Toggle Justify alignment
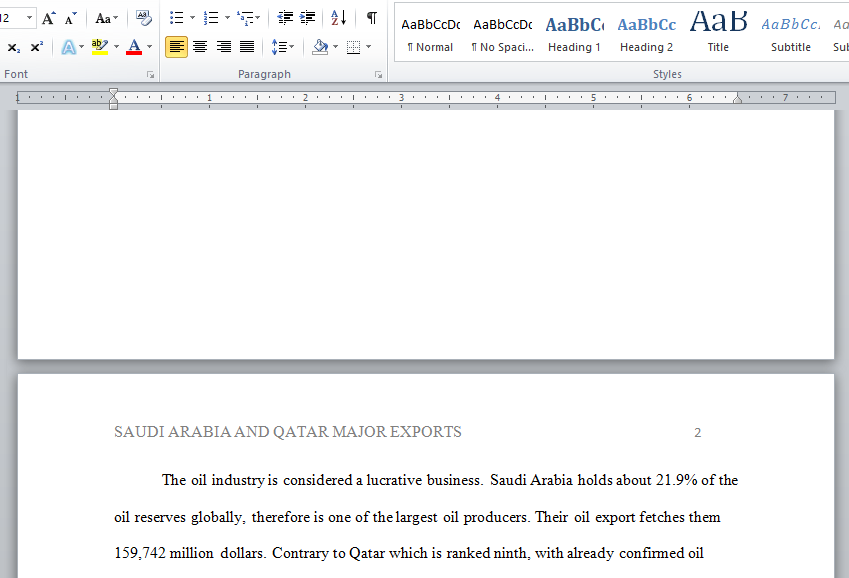This screenshot has height=578, width=849. coord(247,47)
